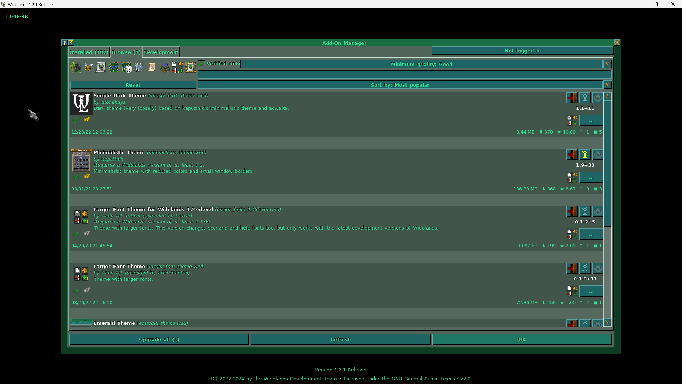Image resolution: width=682 pixels, height=384 pixels.
Task: Toggle the Verified only checkbox
Action: pyautogui.click(x=202, y=63)
